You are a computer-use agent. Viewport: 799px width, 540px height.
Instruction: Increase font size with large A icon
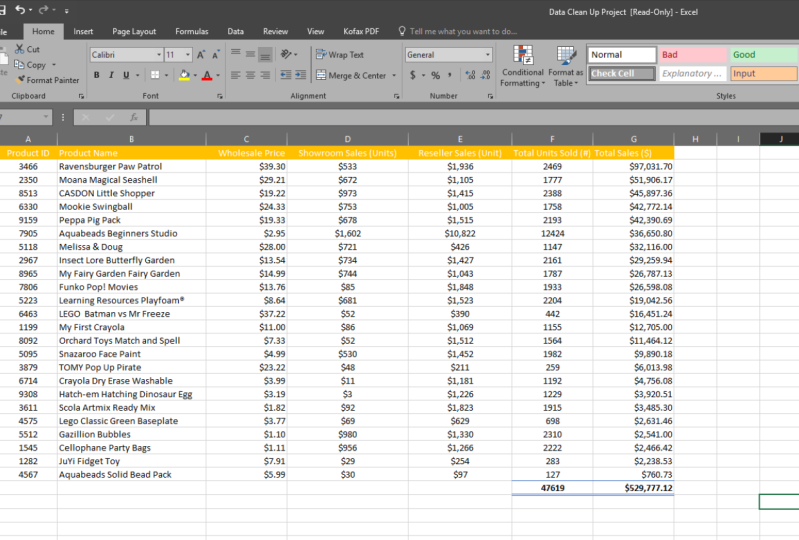coord(201,55)
